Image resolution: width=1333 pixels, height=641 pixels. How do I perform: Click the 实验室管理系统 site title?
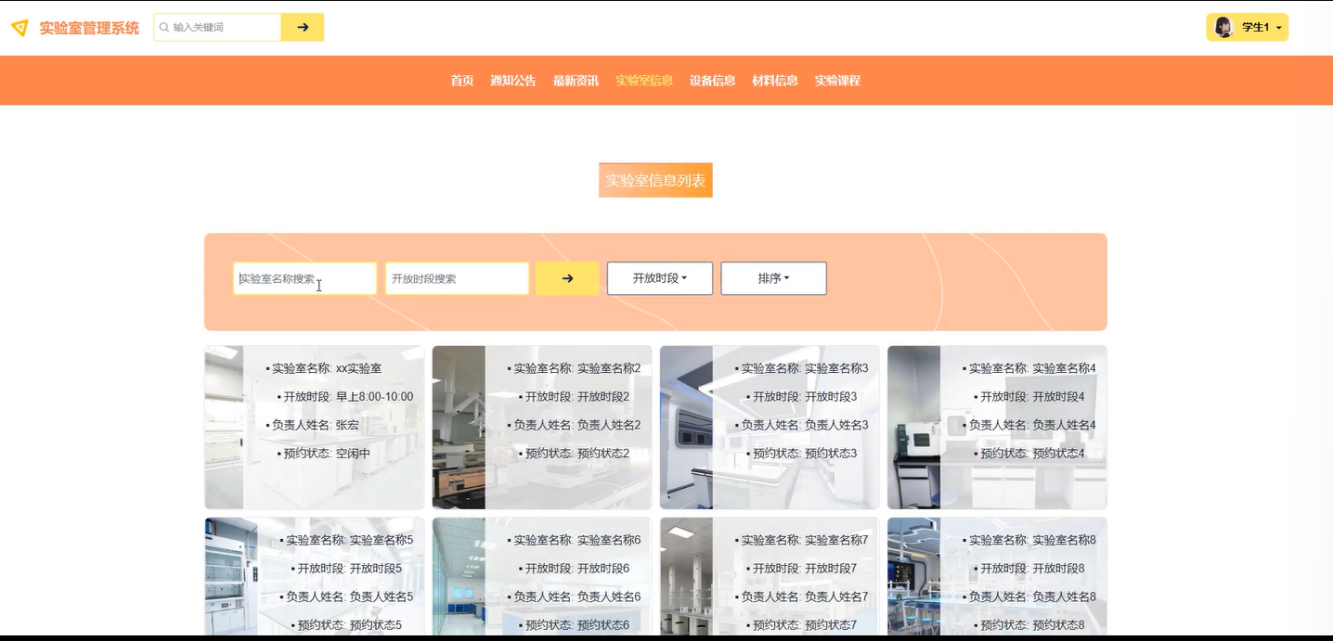(x=89, y=28)
